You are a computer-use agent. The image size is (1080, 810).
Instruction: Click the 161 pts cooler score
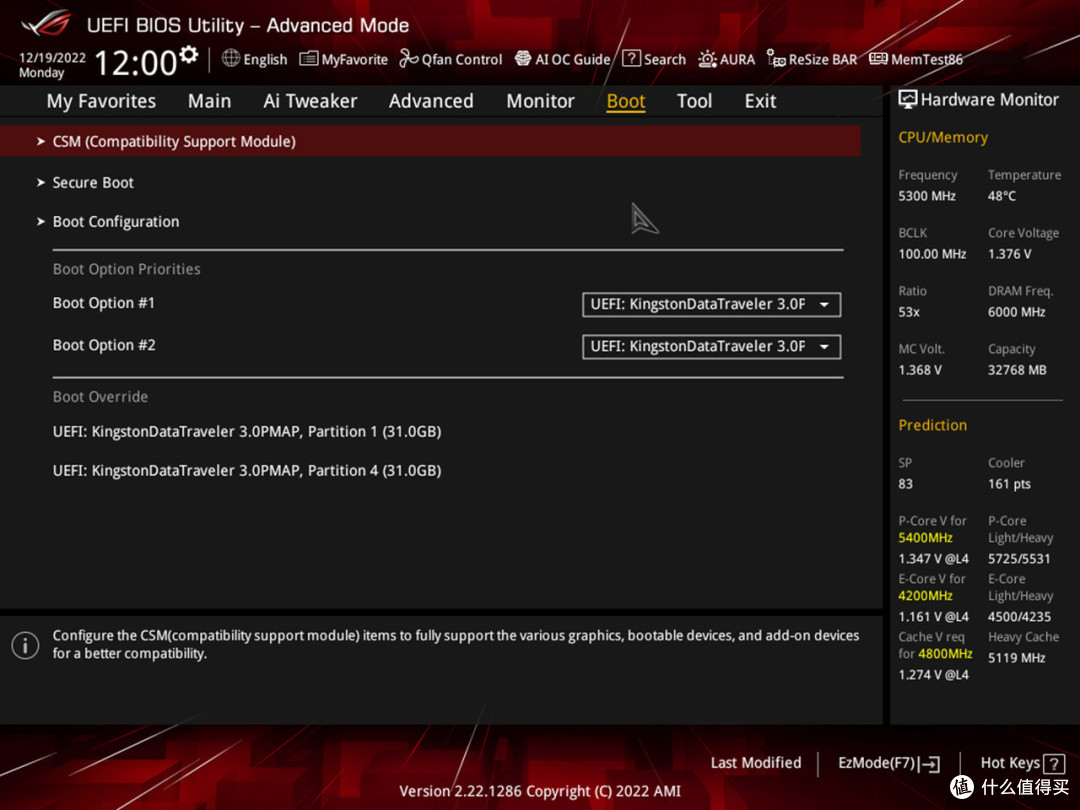[1010, 484]
